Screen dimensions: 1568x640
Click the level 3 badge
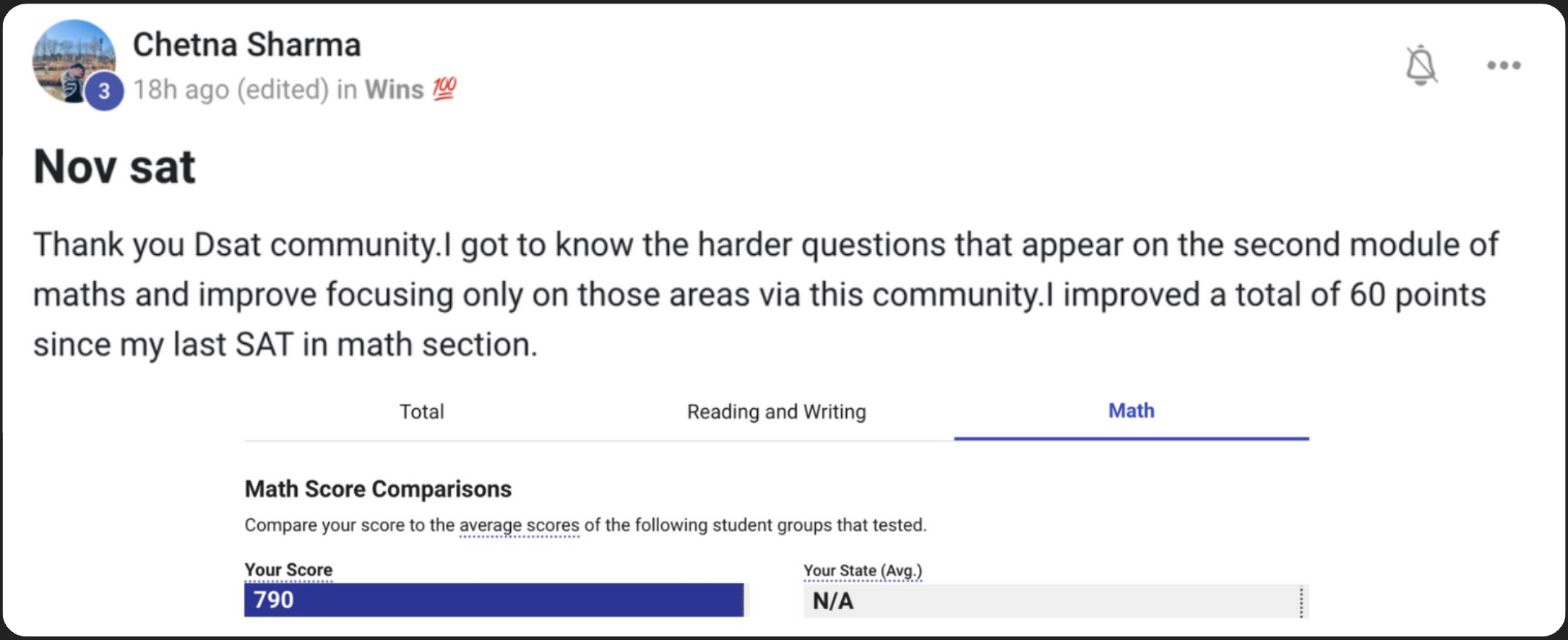coord(105,92)
